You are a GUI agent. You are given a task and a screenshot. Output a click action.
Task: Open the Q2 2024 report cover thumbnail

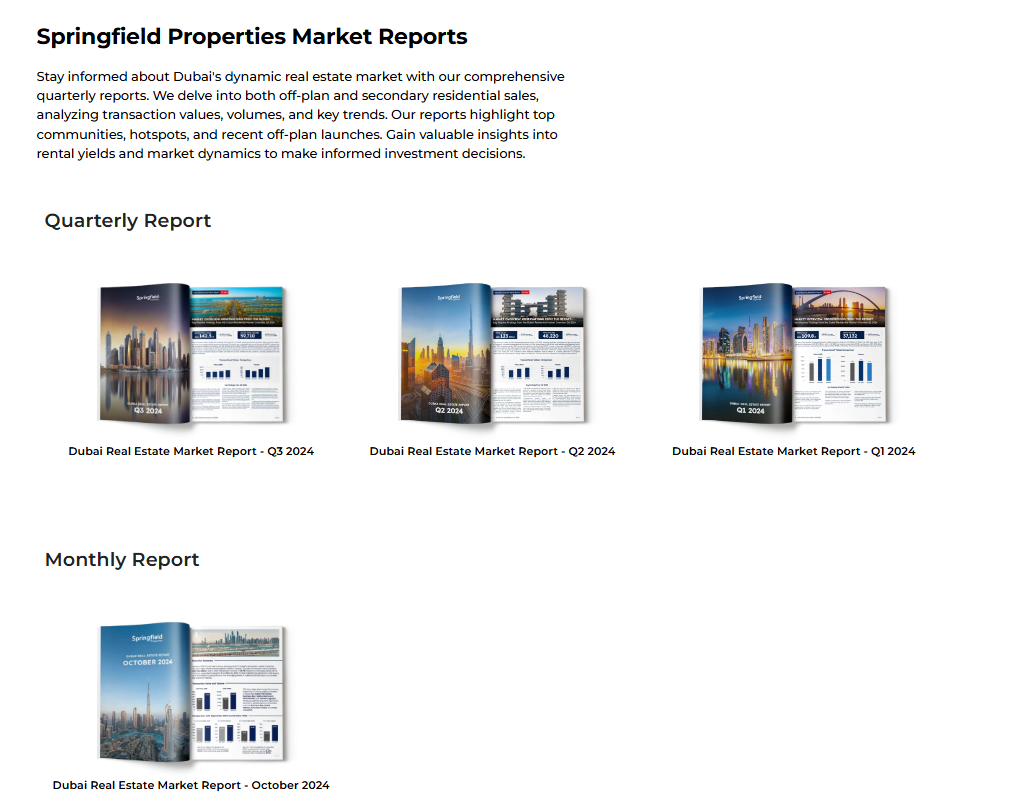(x=446, y=353)
